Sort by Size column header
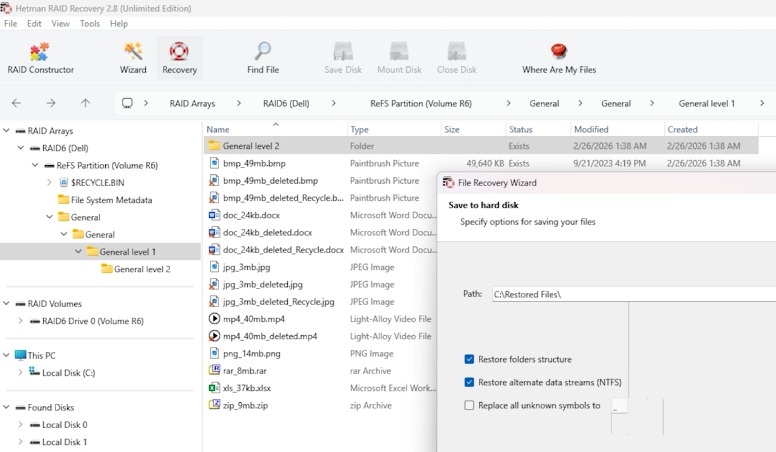This screenshot has width=776, height=452. pos(473,129)
